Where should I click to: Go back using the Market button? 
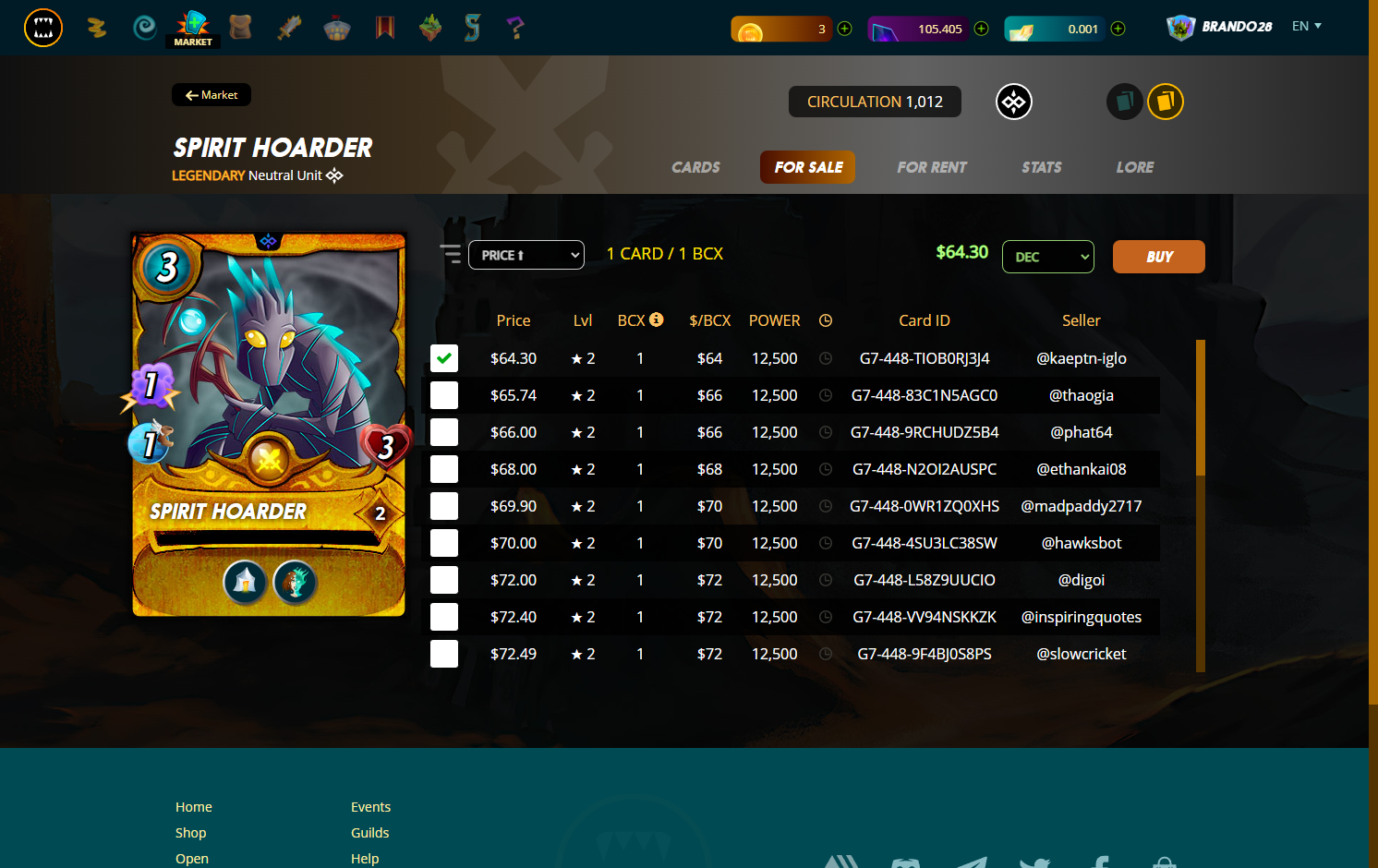212,95
